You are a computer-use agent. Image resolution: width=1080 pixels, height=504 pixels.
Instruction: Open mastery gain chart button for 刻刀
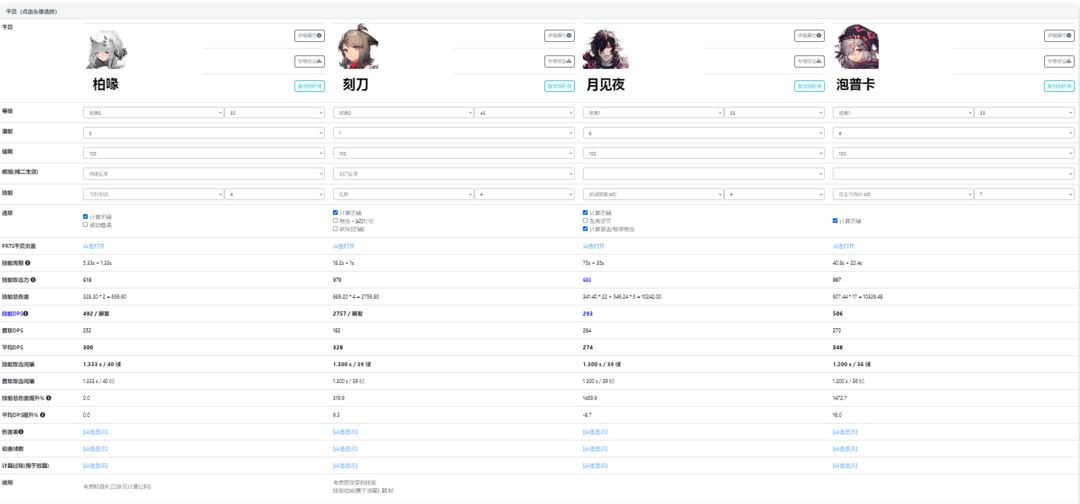point(559,61)
